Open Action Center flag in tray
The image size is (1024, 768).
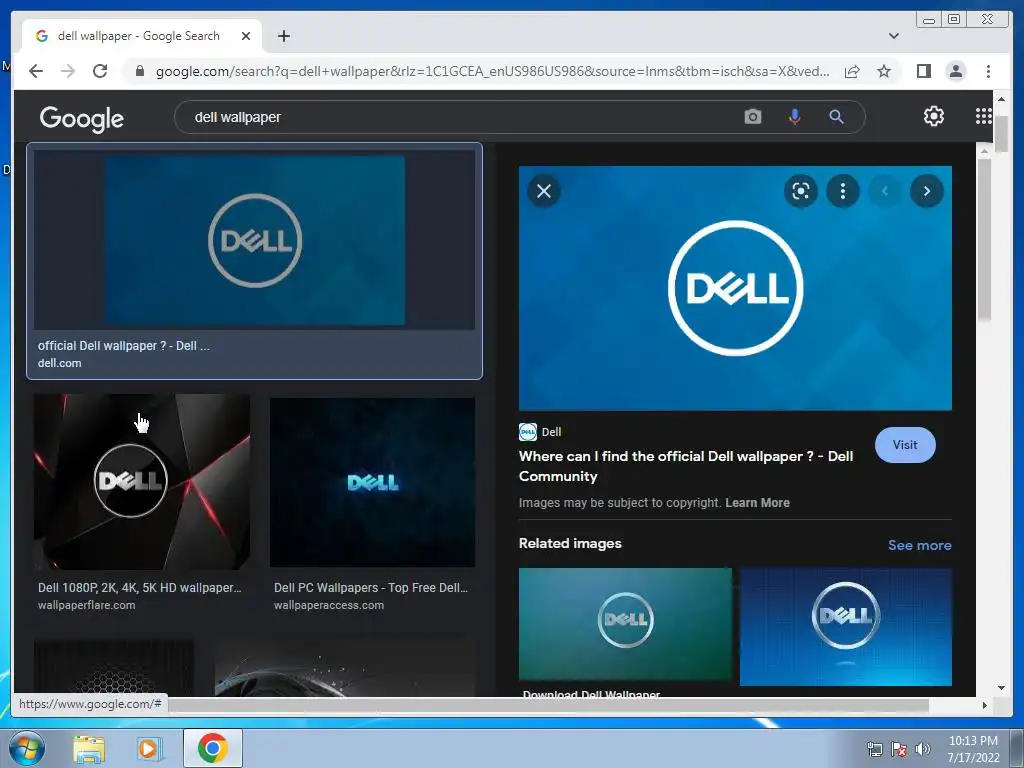coord(899,749)
